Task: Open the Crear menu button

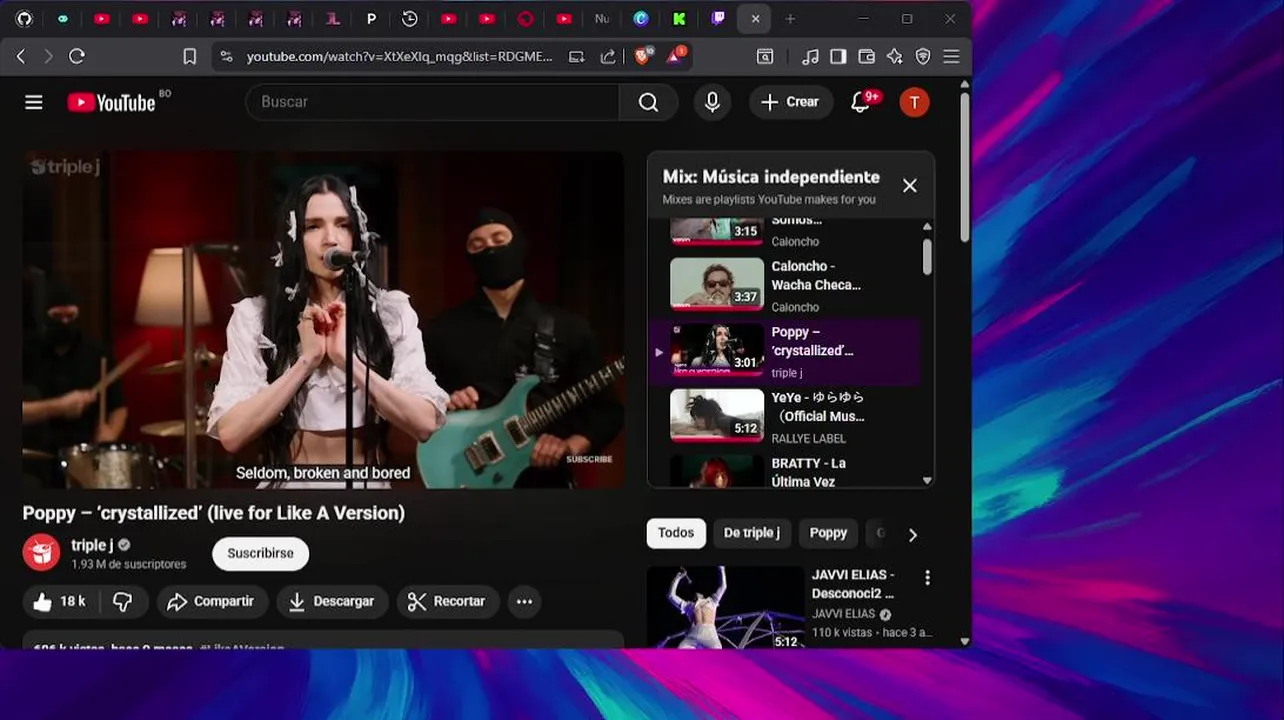Action: click(790, 102)
